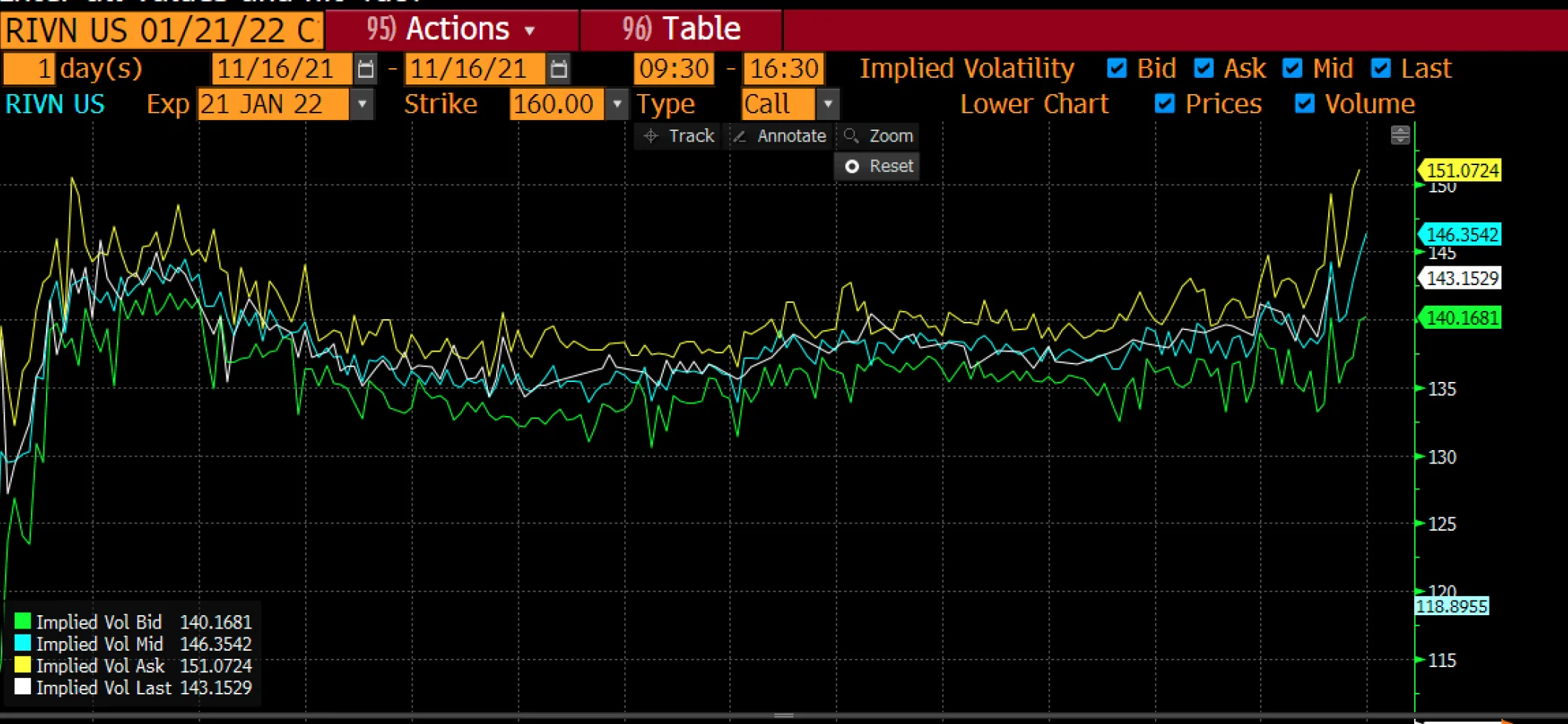Click the Implied Vol Bid legend text
This screenshot has width=1568, height=724.
pos(99,622)
